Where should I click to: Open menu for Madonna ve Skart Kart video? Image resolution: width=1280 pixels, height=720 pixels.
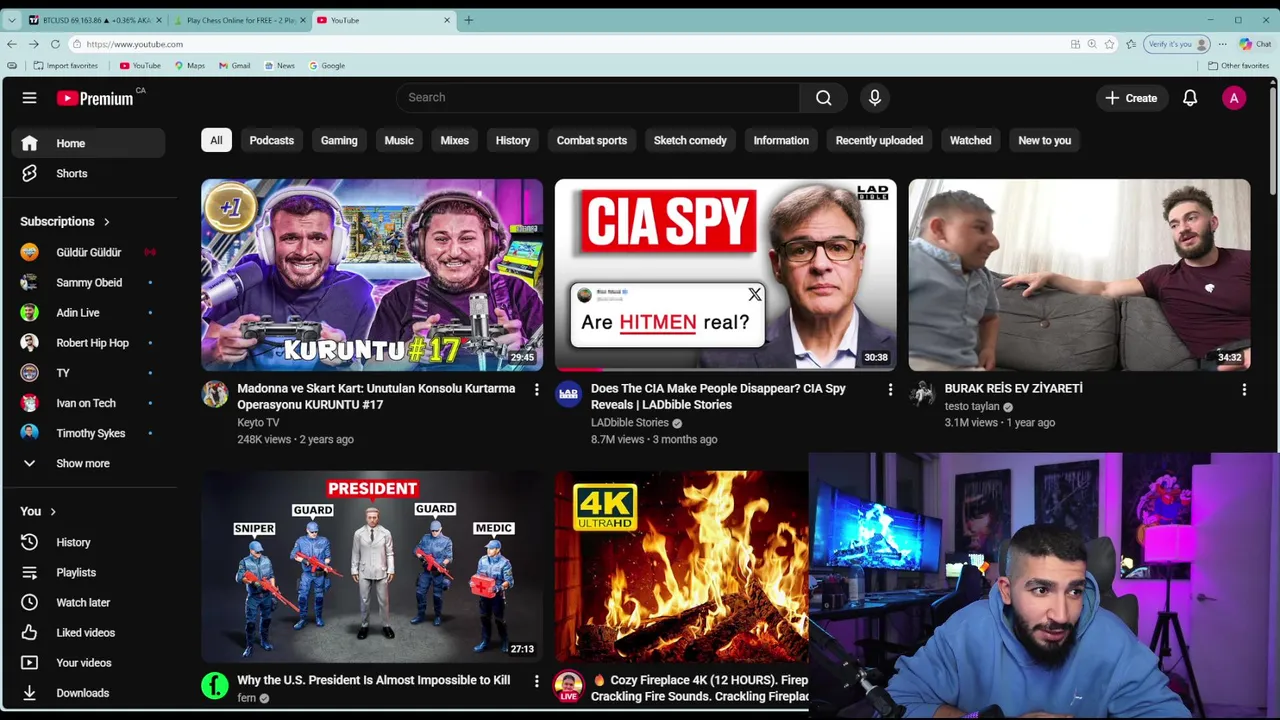click(536, 389)
